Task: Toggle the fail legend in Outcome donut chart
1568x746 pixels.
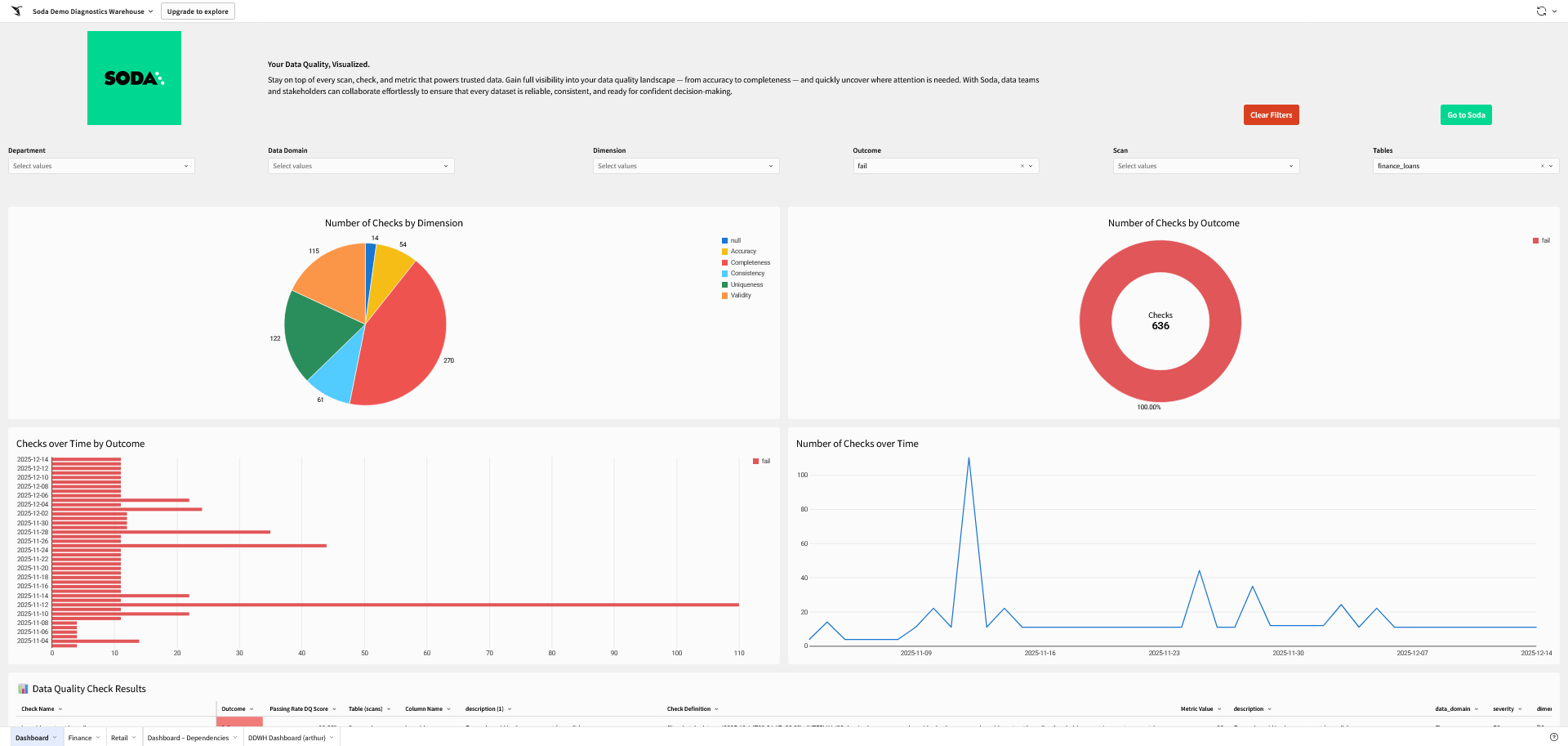Action: point(1544,240)
